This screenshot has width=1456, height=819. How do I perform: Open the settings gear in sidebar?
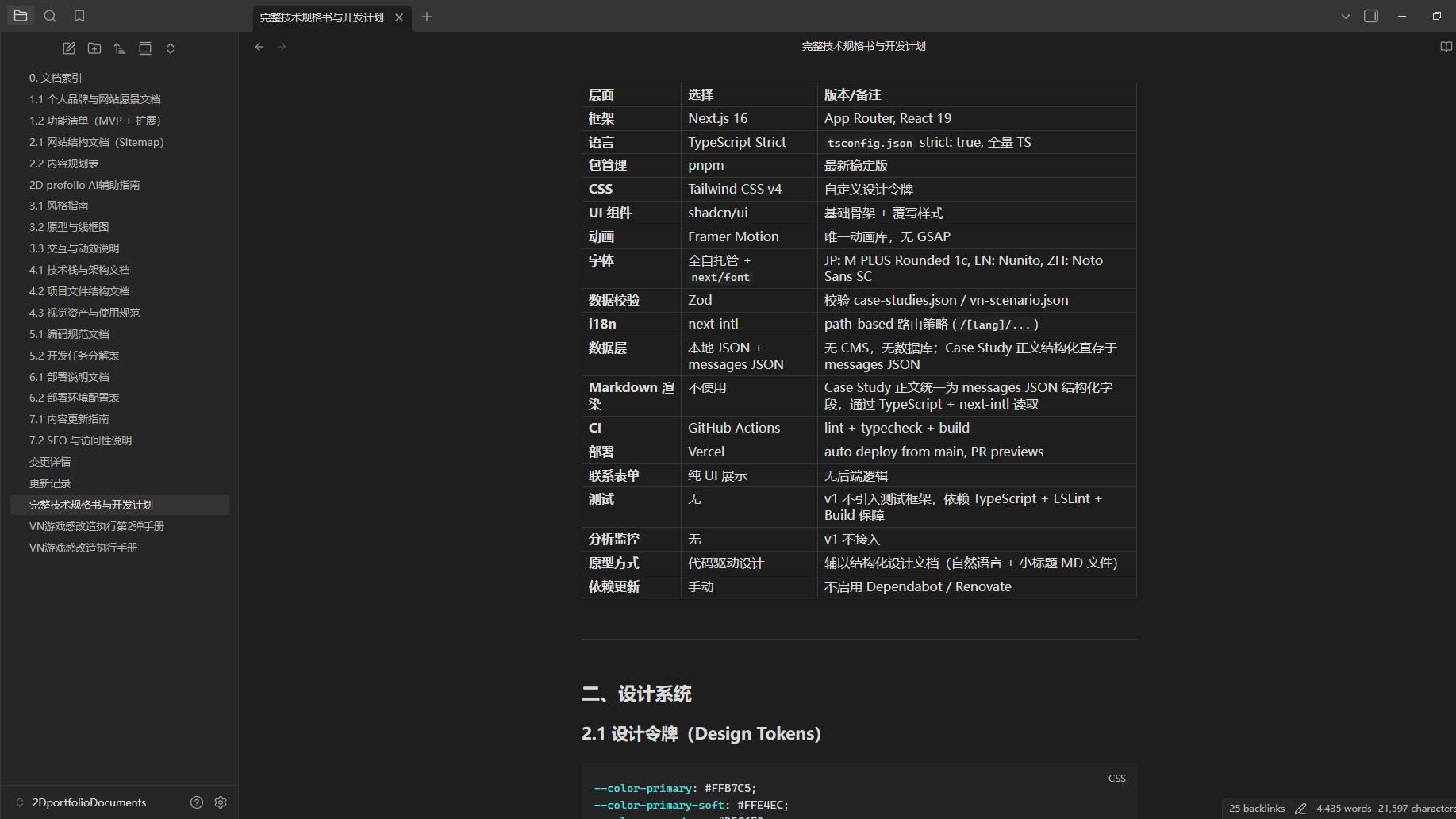[221, 802]
